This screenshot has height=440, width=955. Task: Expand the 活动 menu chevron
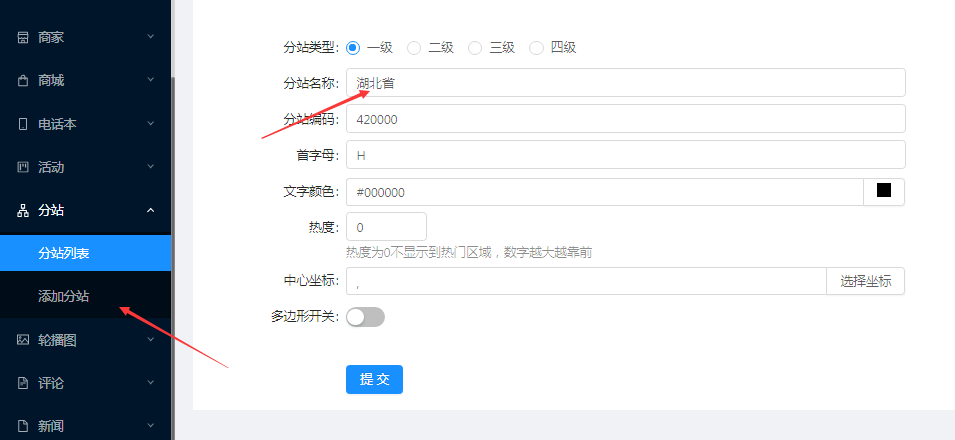point(150,167)
